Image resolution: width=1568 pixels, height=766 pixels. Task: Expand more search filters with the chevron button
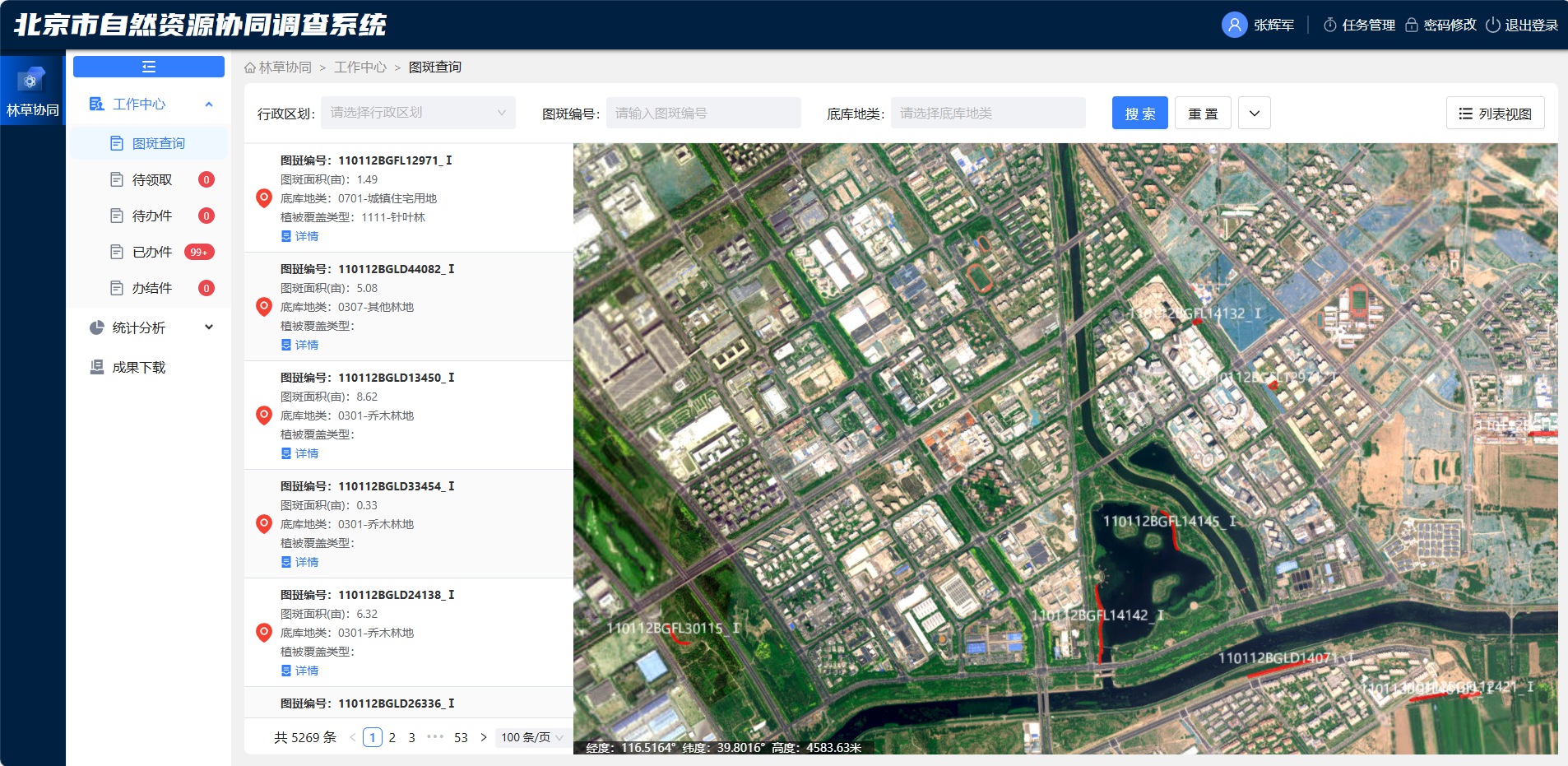pos(1255,114)
